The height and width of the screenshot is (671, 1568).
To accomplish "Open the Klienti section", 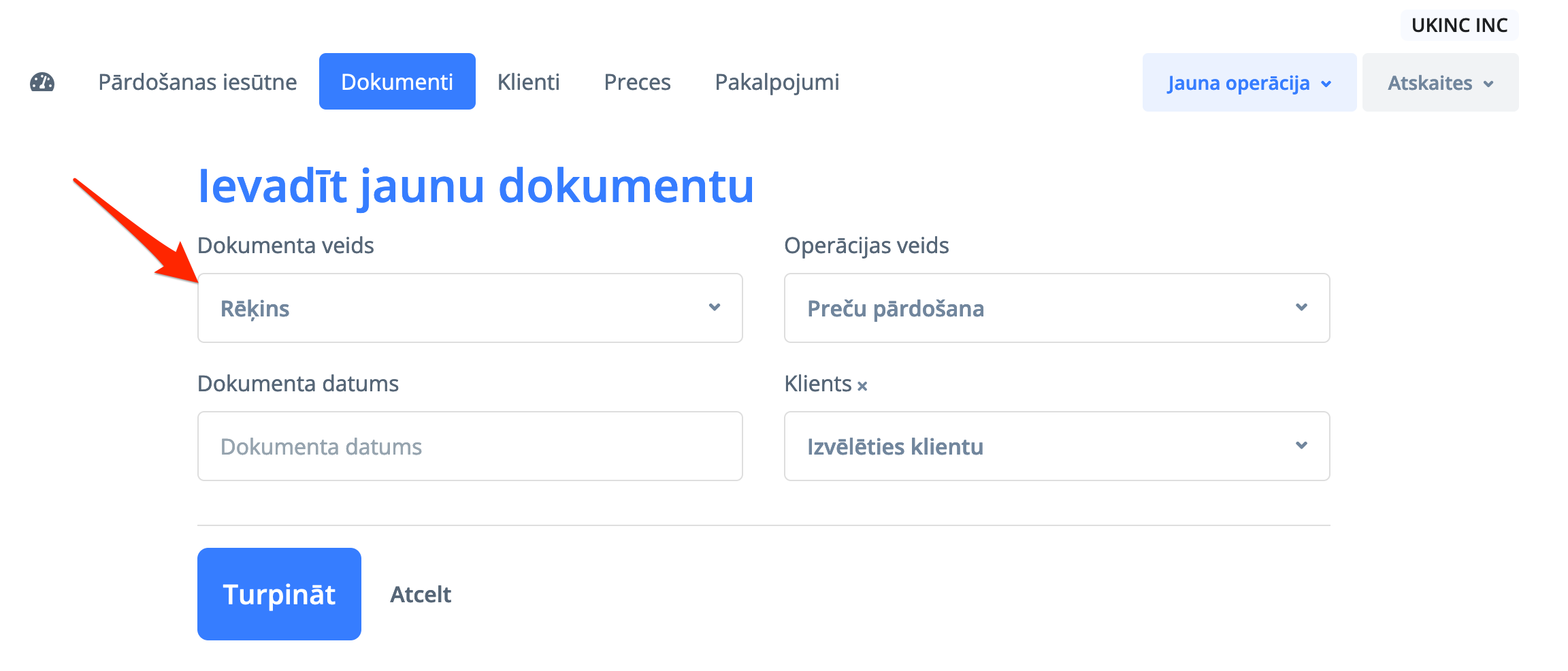I will click(528, 82).
